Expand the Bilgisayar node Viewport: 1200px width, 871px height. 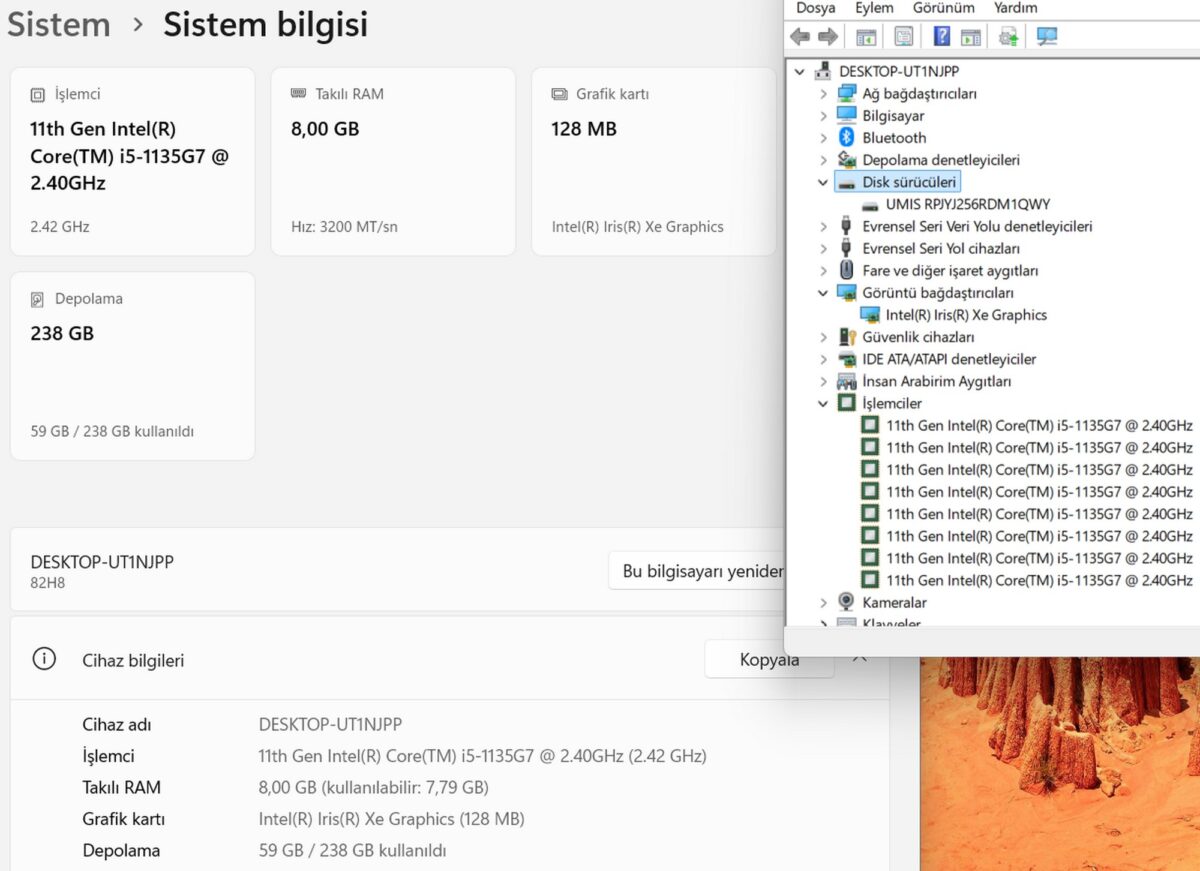(x=823, y=115)
